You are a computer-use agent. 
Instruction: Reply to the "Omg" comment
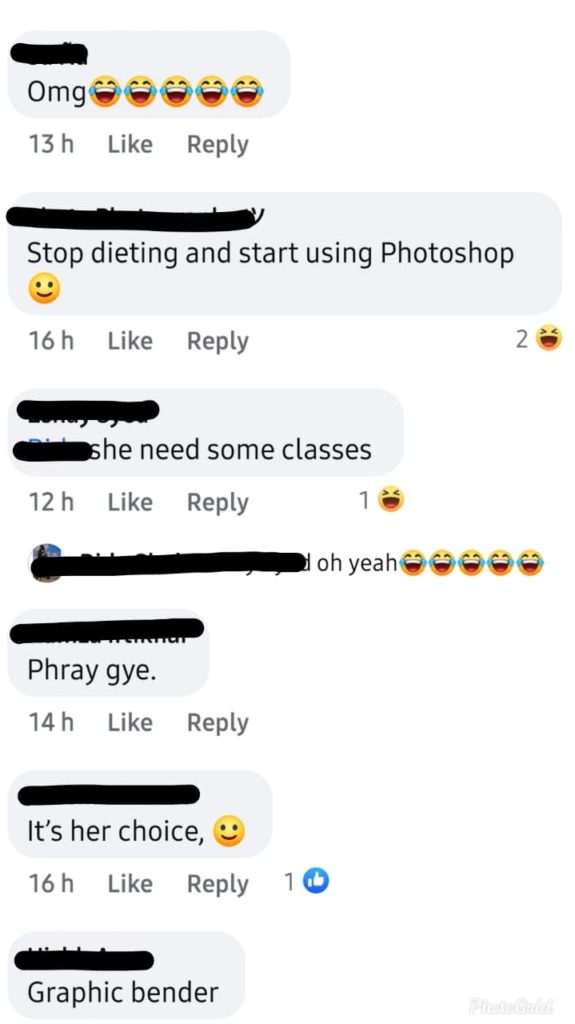(218, 145)
